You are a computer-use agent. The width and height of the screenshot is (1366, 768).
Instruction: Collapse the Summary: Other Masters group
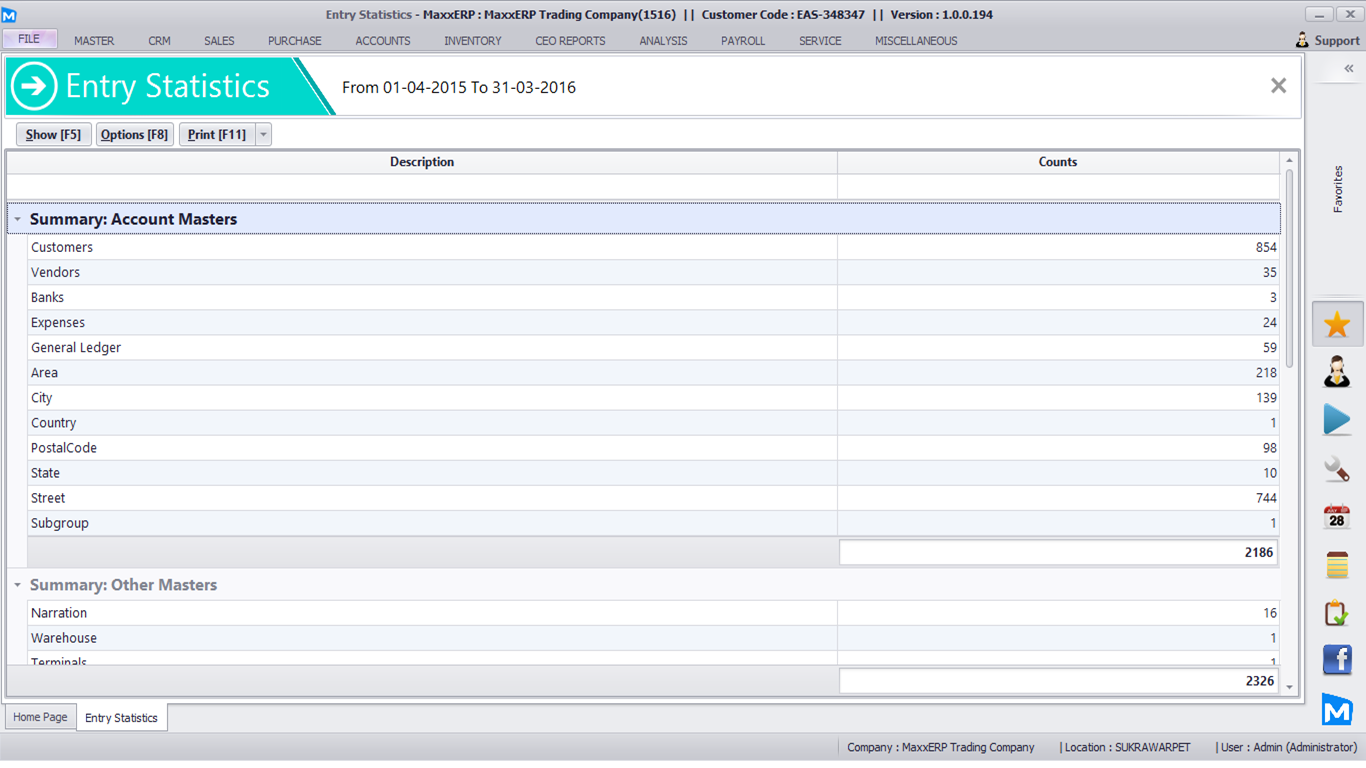coord(17,585)
